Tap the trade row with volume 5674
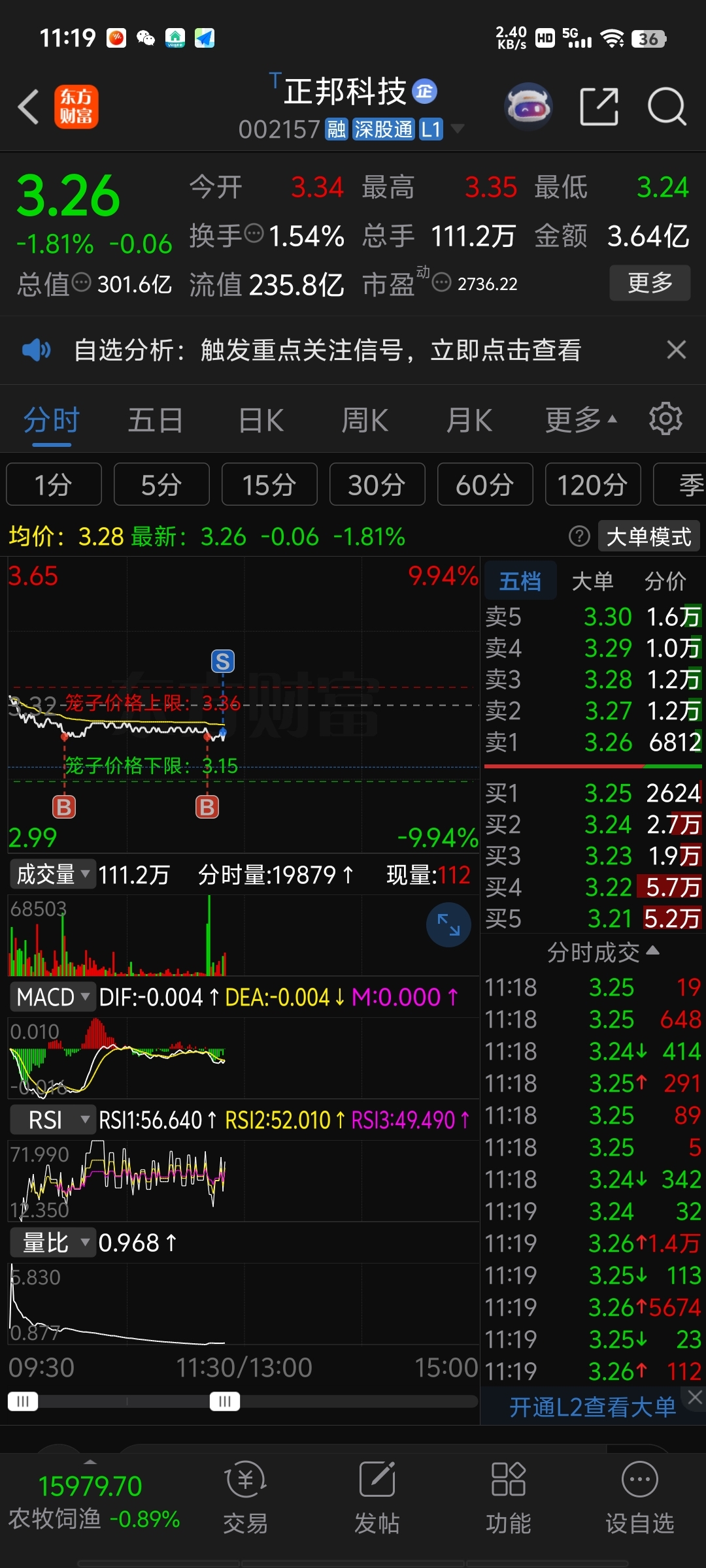Viewport: 706px width, 1568px height. (593, 1307)
